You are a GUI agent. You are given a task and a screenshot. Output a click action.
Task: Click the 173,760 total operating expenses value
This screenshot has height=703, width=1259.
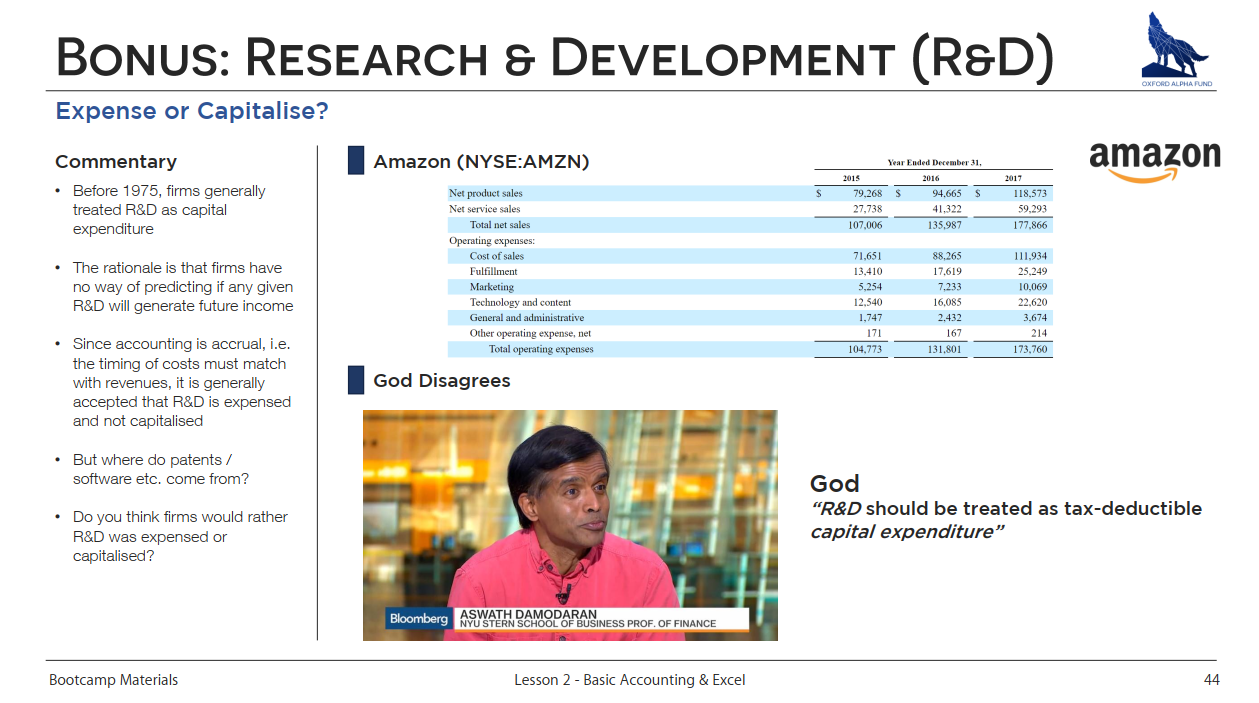click(x=1029, y=349)
